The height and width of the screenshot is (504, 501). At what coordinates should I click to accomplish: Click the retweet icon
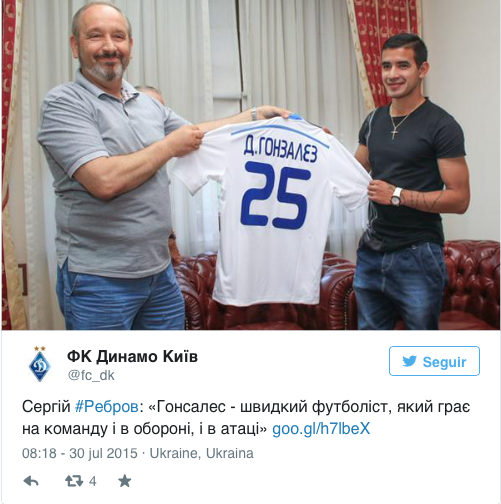point(74,481)
